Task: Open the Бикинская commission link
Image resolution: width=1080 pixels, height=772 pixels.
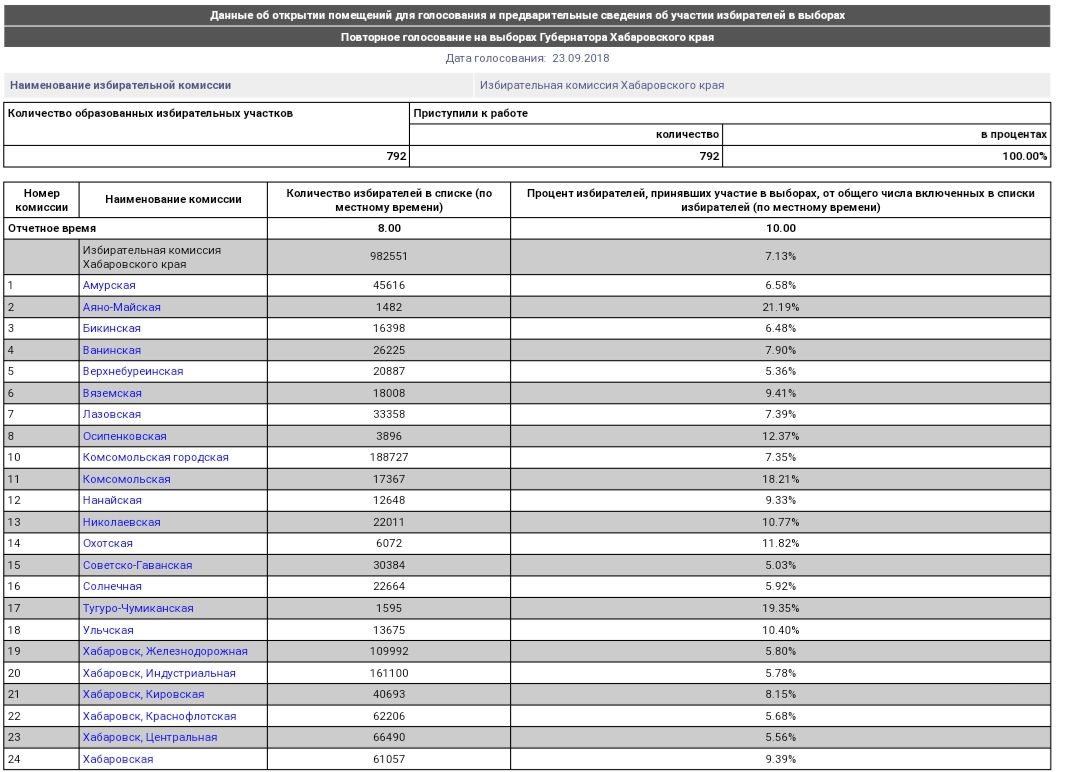Action: [112, 328]
